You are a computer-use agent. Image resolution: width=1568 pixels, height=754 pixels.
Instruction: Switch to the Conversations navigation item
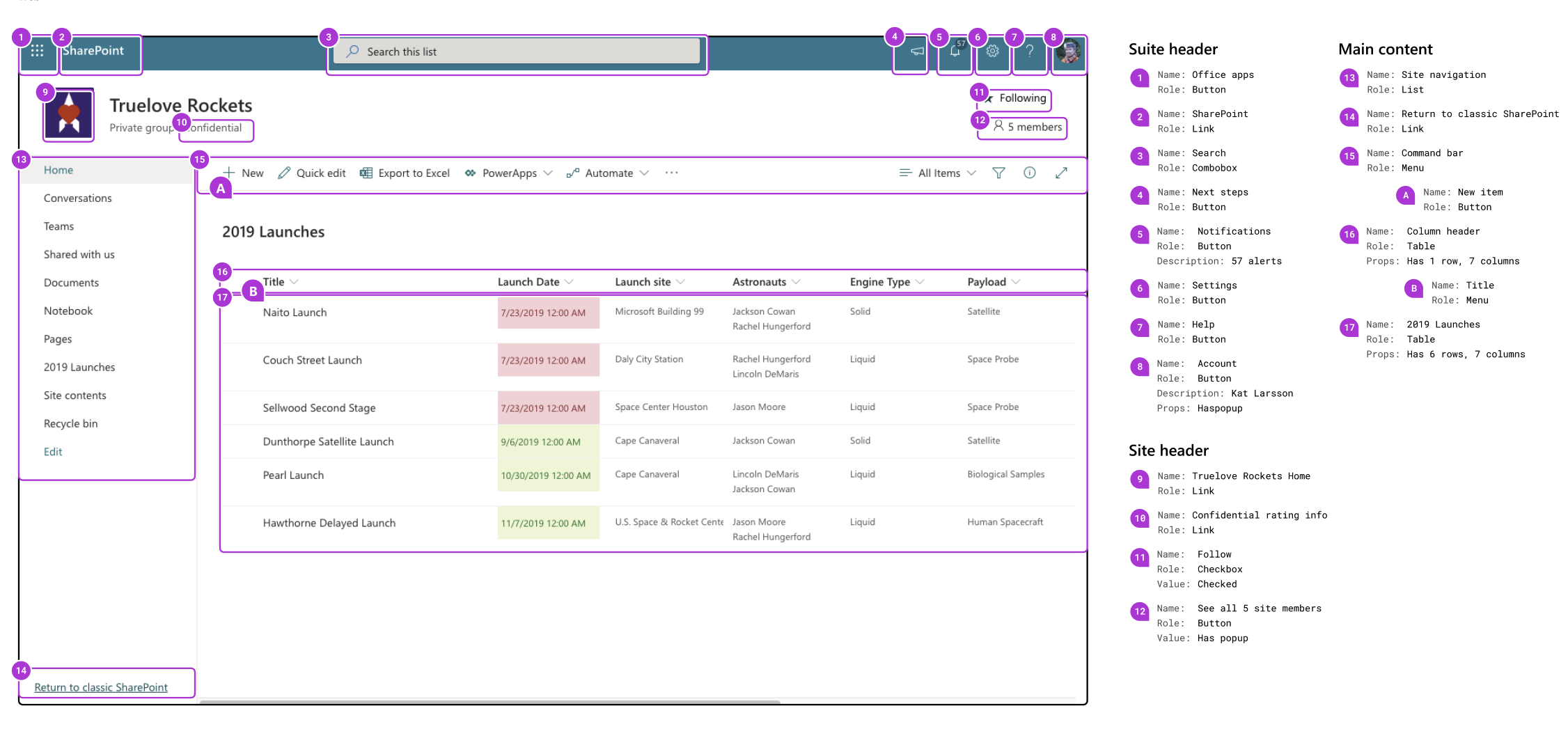tap(77, 198)
